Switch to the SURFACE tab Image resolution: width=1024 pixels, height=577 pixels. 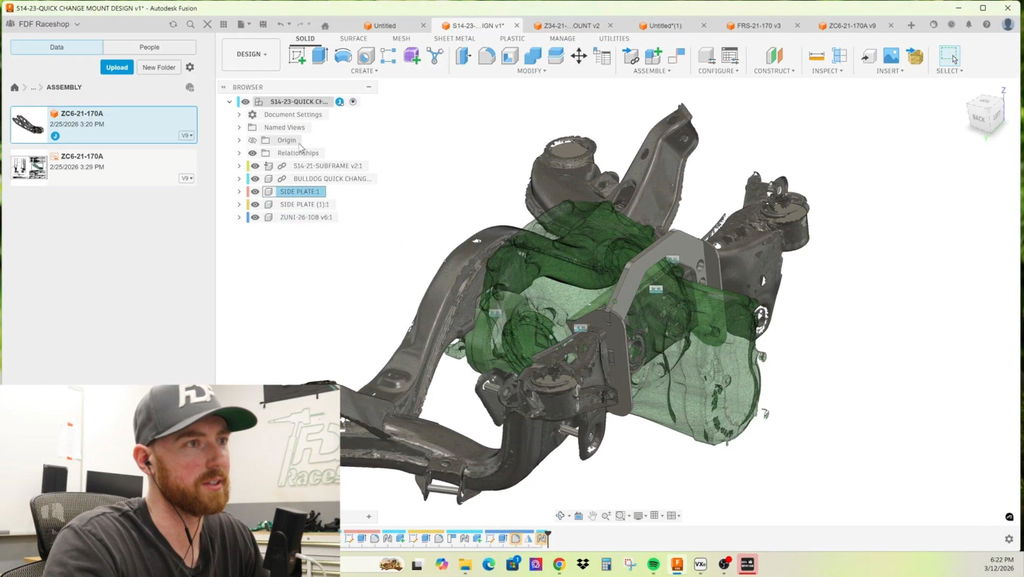[353, 39]
